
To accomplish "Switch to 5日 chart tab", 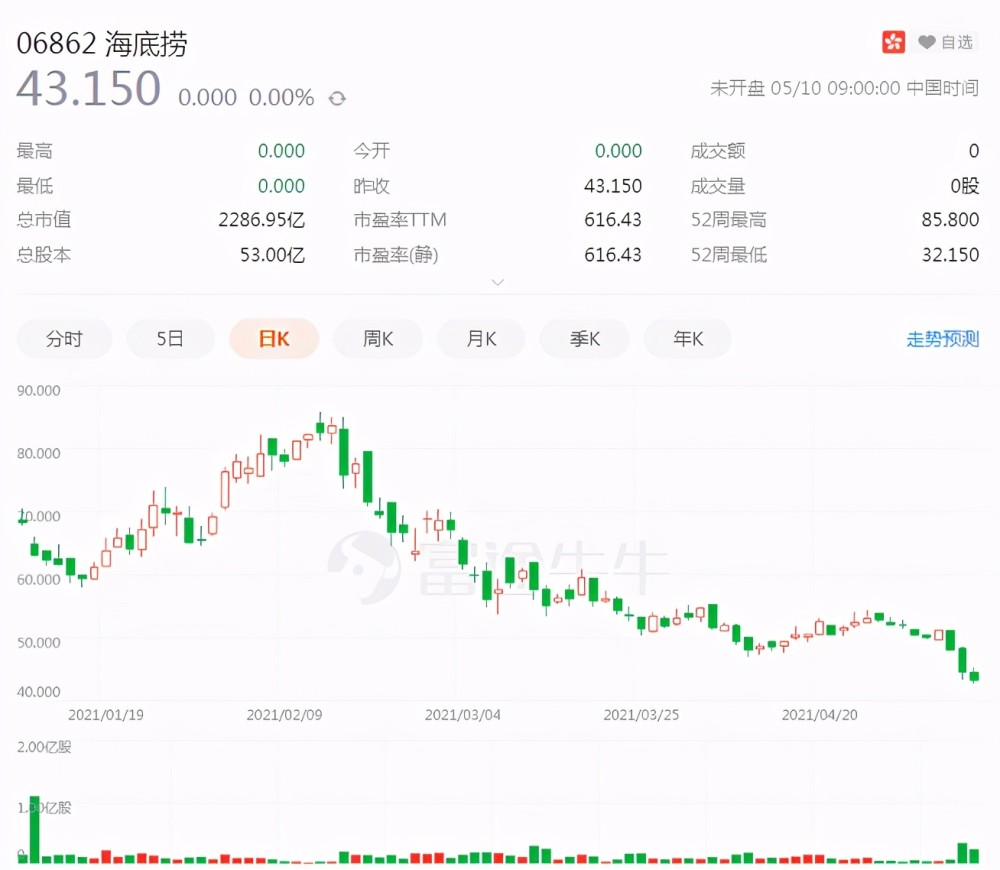I will click(170, 339).
